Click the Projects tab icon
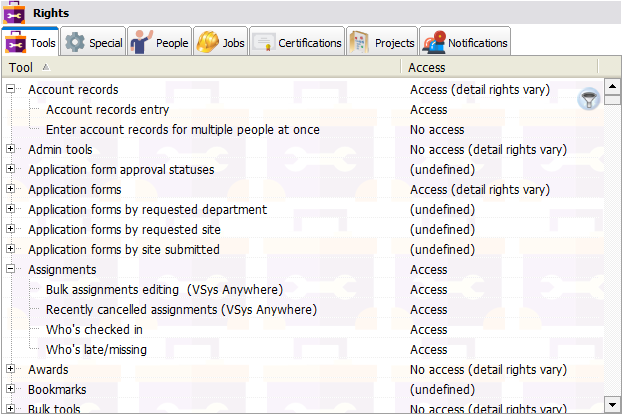623x415 pixels. tap(359, 43)
